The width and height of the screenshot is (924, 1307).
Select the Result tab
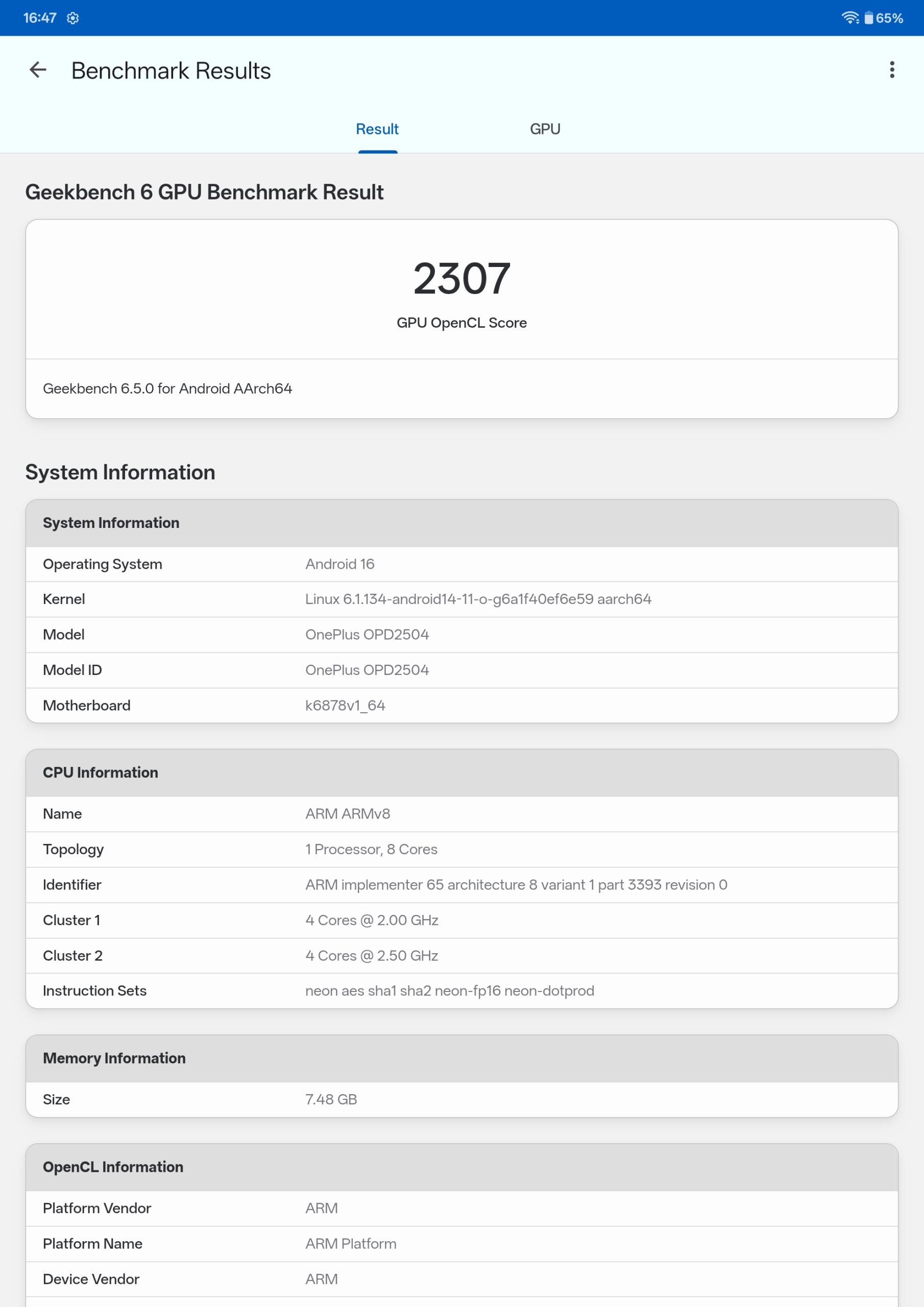[377, 129]
